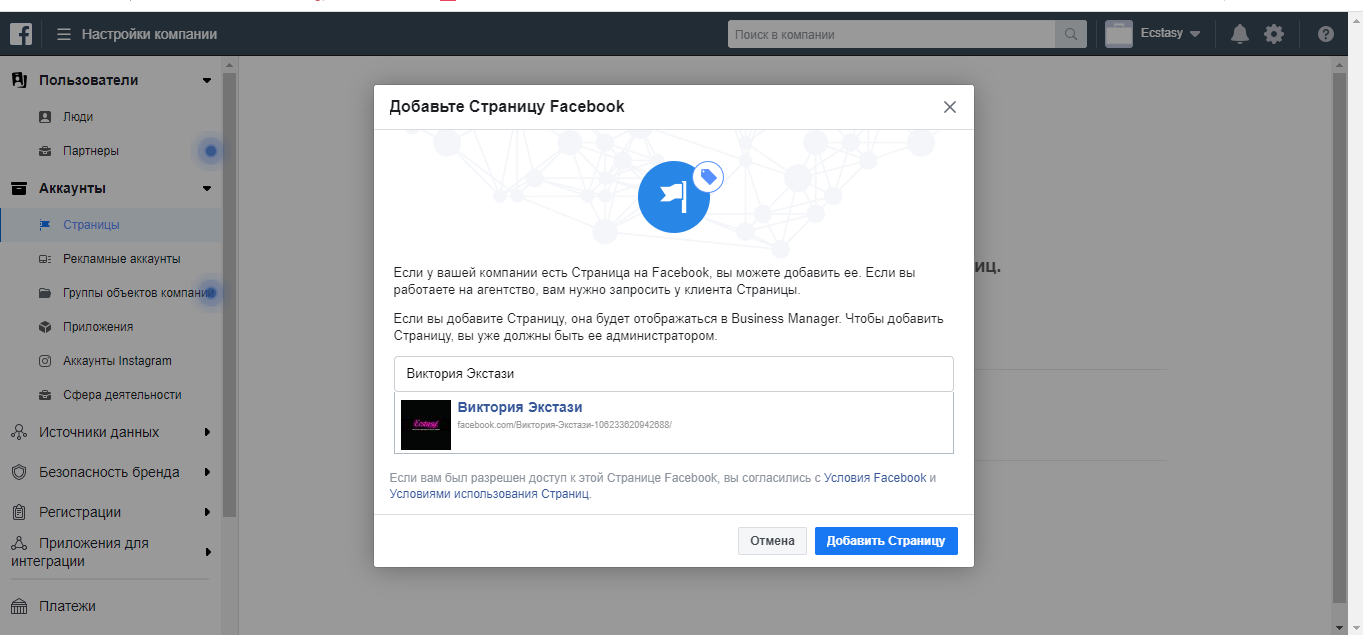Viewport: 1363px width, 635px height.
Task: Click the Пользователи section icon
Action: point(18,80)
